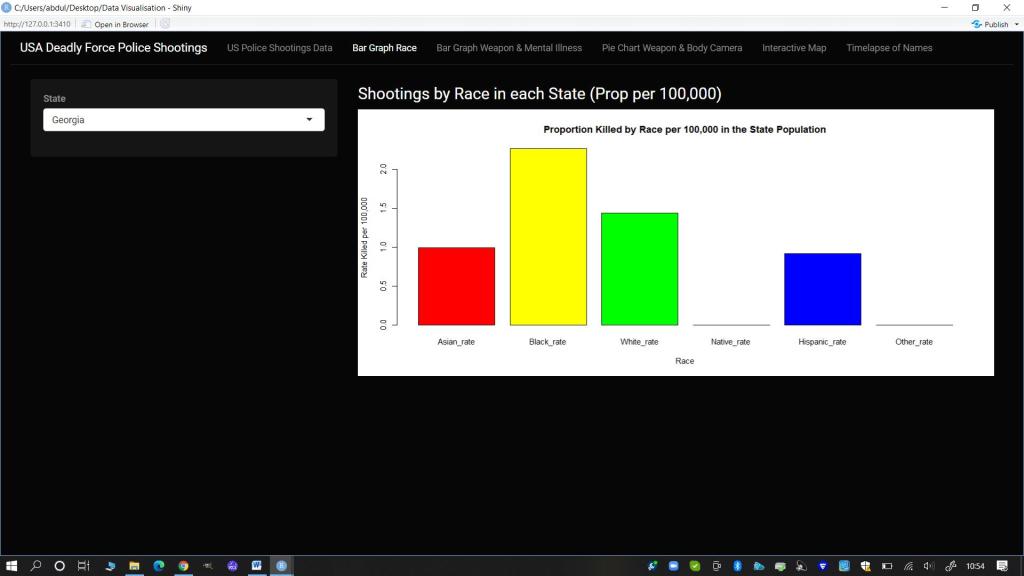This screenshot has height=576, width=1024.
Task: Open Microsoft Word from the taskbar
Action: 257,565
